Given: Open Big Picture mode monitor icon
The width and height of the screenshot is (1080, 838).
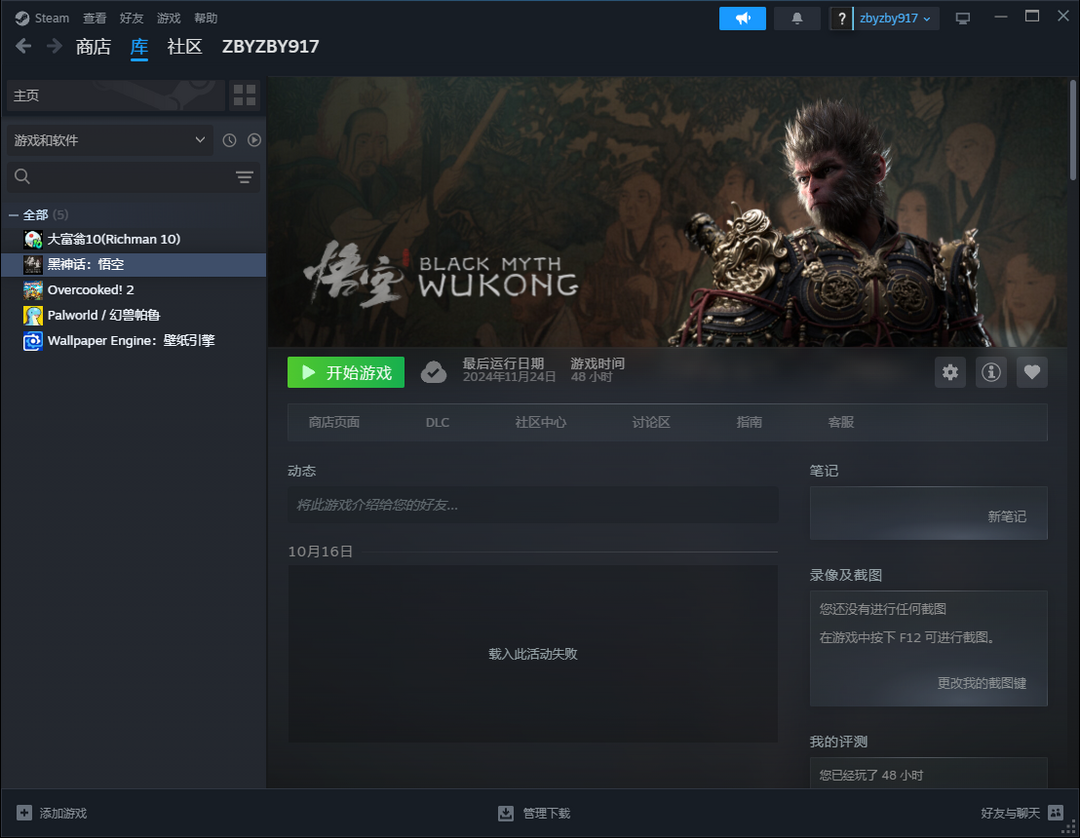Looking at the screenshot, I should (963, 19).
